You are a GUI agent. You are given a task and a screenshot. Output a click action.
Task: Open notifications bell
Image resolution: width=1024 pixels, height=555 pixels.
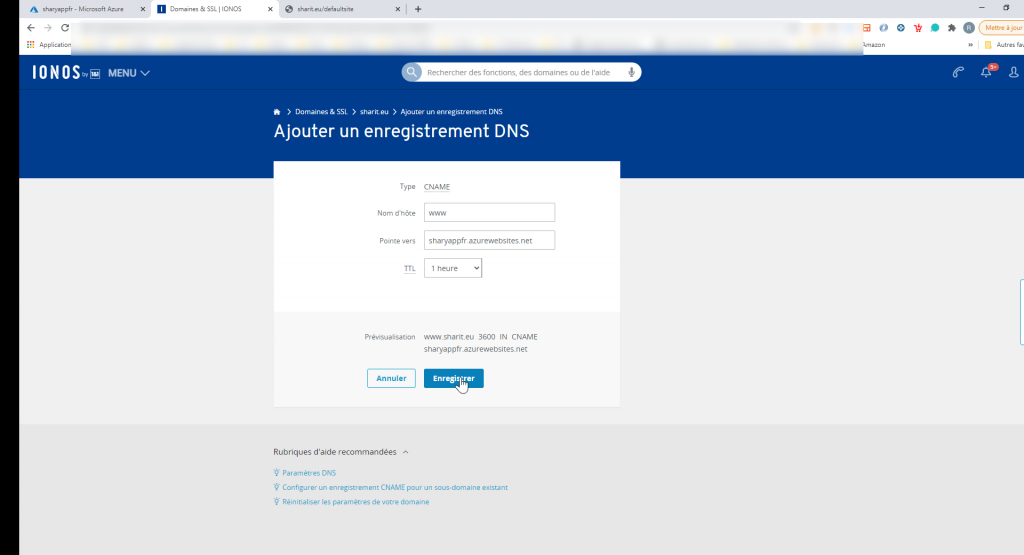pyautogui.click(x=986, y=72)
